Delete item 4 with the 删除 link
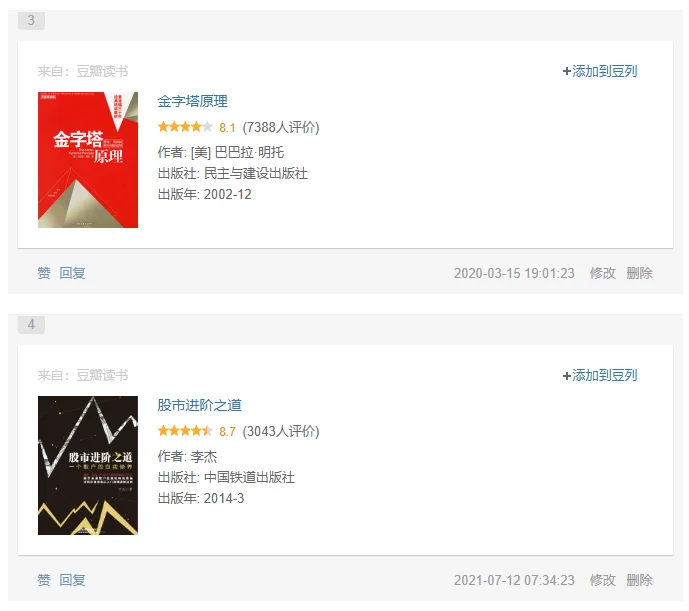The height and width of the screenshot is (611, 689). [639, 580]
